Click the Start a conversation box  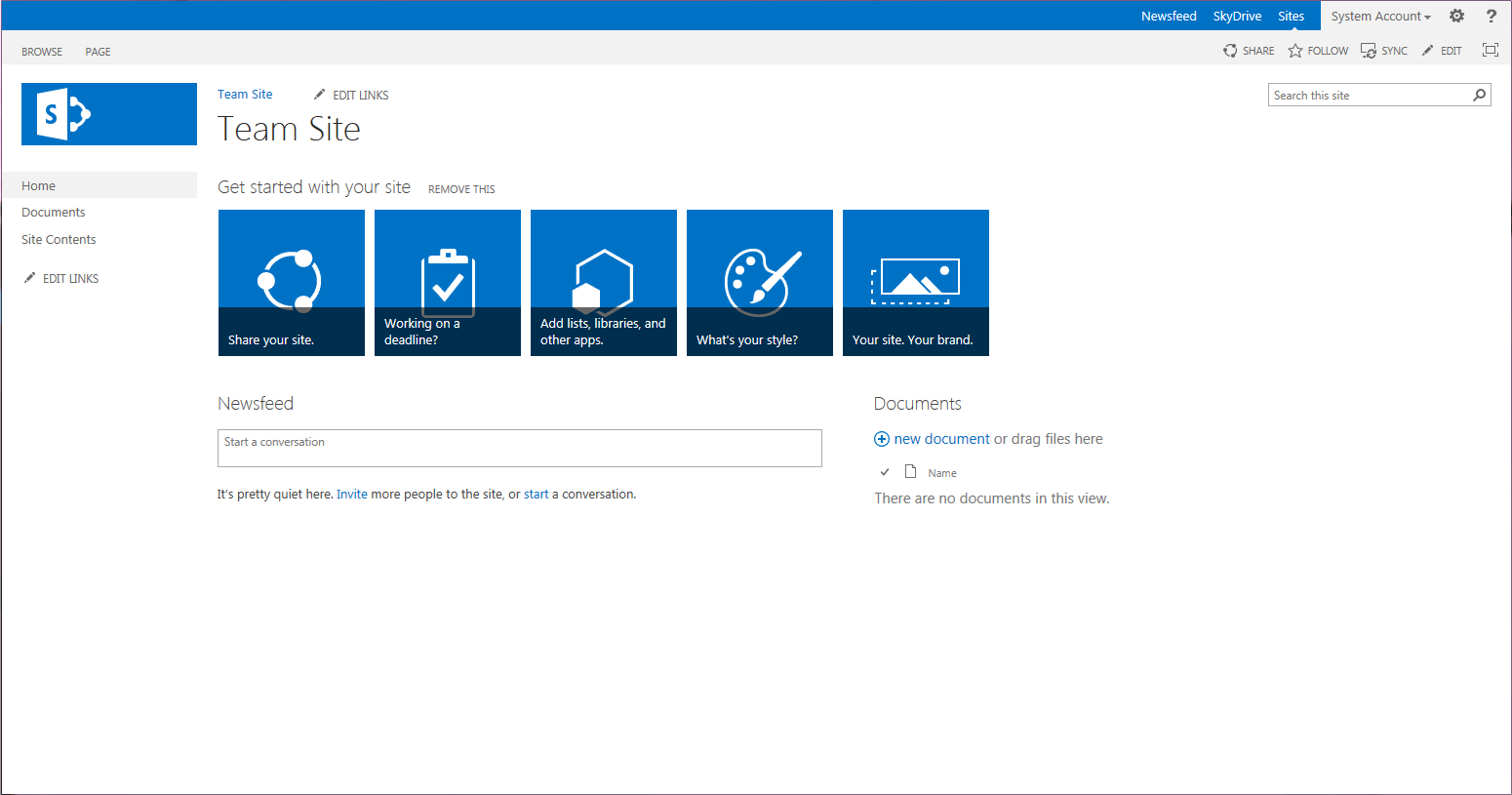point(520,448)
